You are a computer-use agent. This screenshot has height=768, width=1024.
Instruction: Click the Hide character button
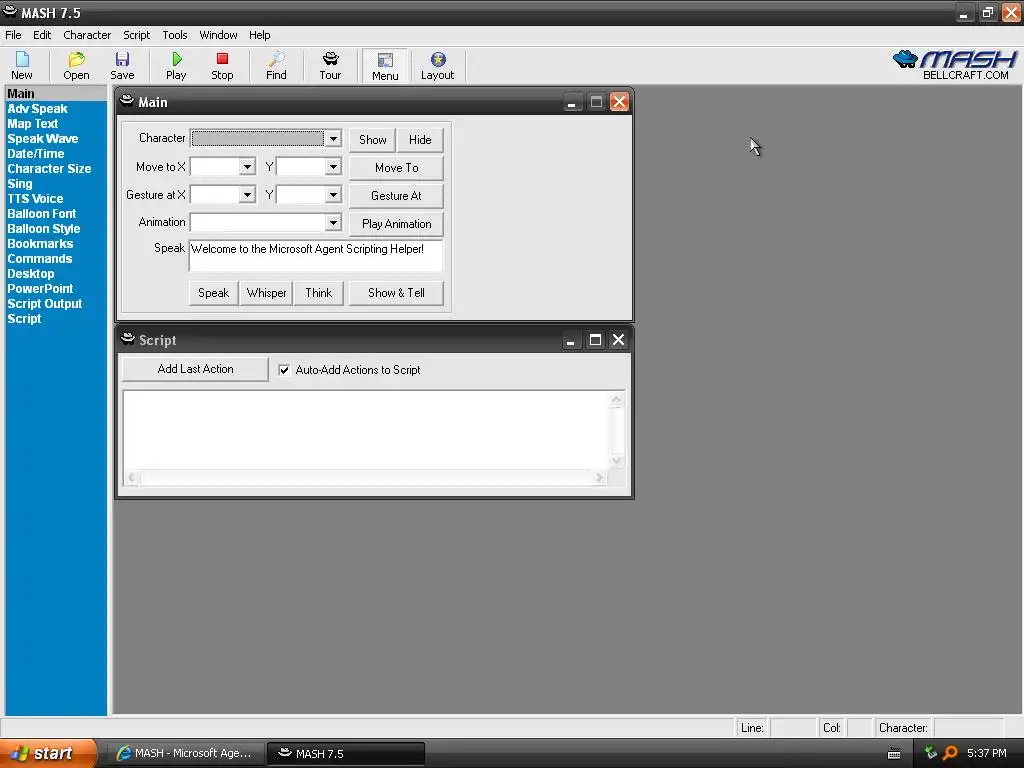420,140
